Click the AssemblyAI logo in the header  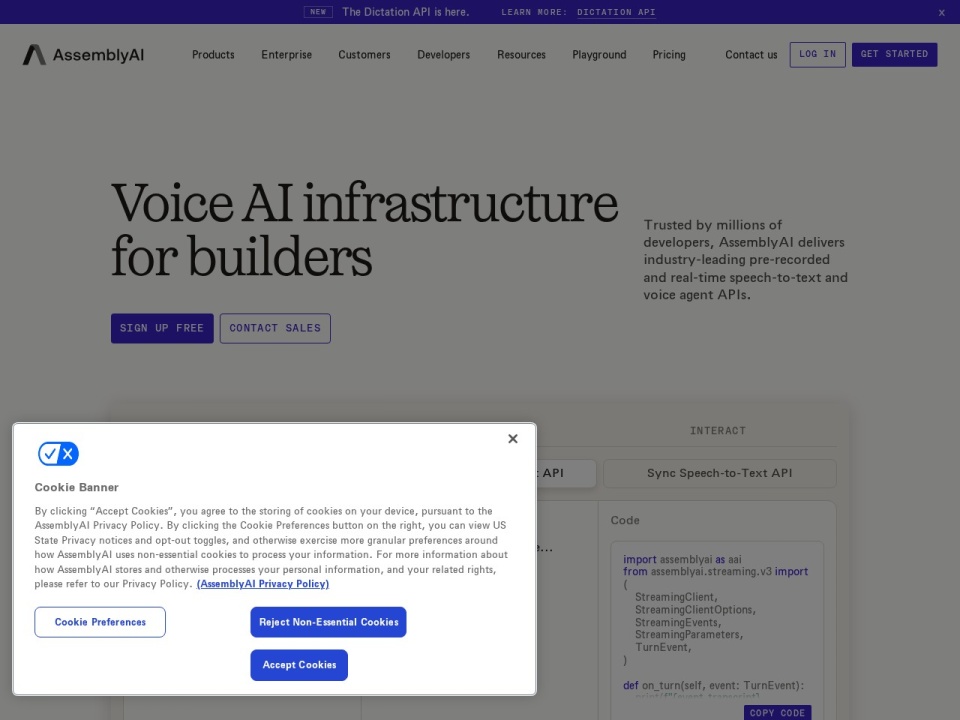pos(83,55)
